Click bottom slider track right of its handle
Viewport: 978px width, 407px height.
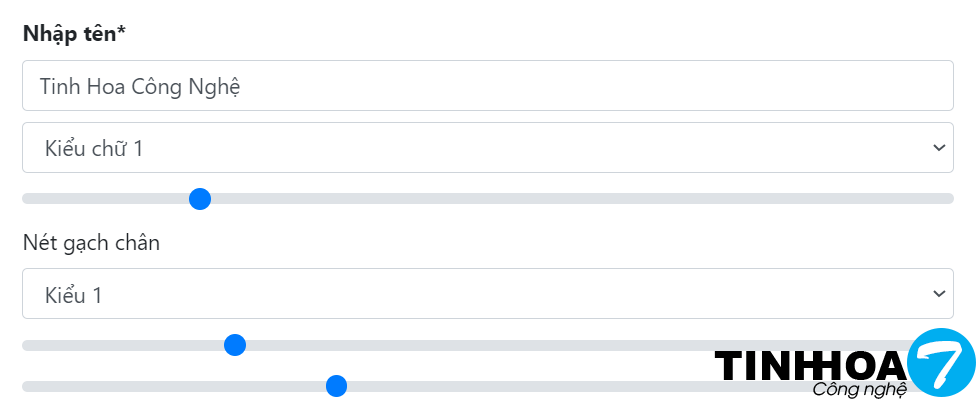[x=520, y=386]
